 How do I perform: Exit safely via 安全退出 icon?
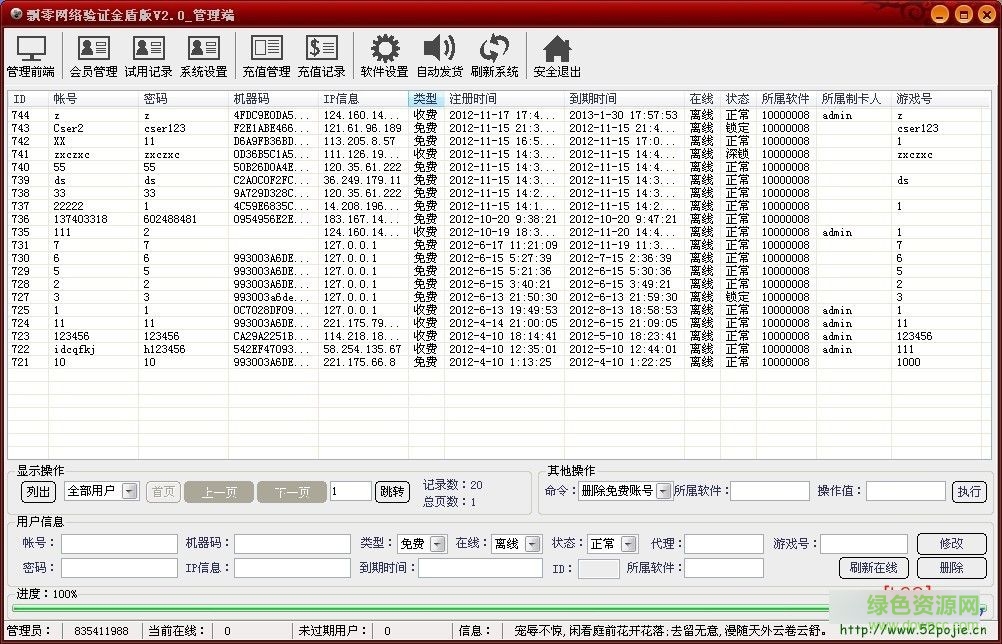556,55
